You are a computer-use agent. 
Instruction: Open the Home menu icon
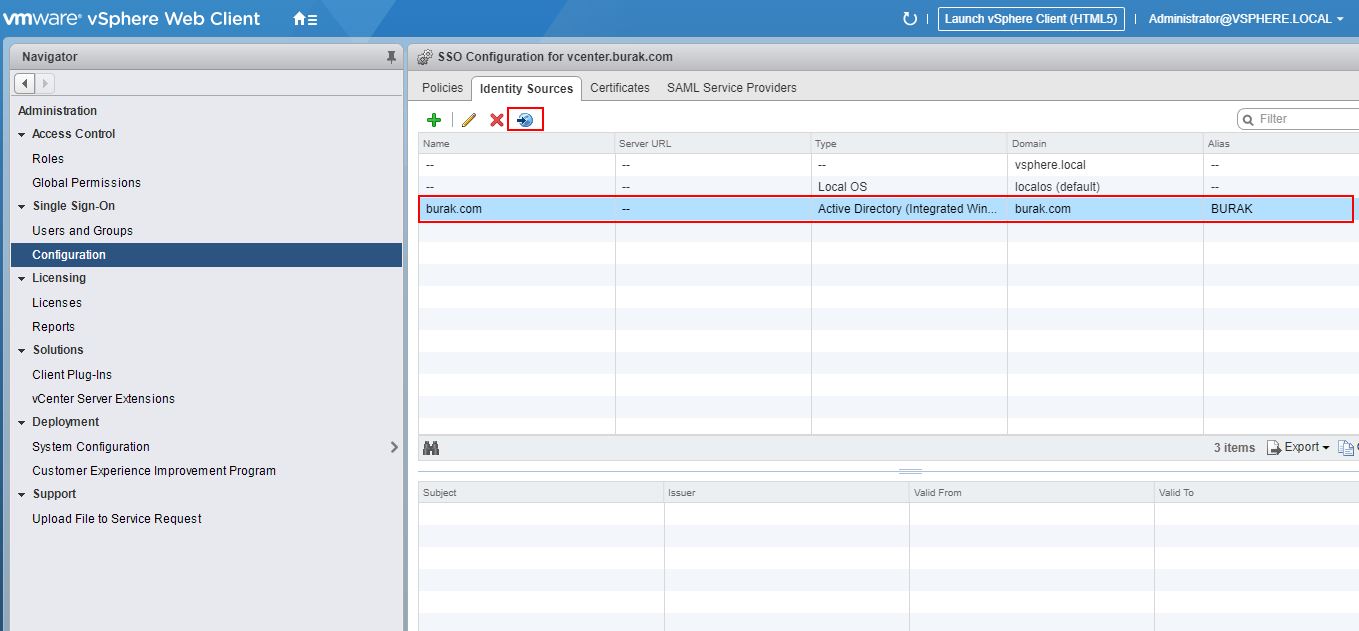(x=305, y=19)
